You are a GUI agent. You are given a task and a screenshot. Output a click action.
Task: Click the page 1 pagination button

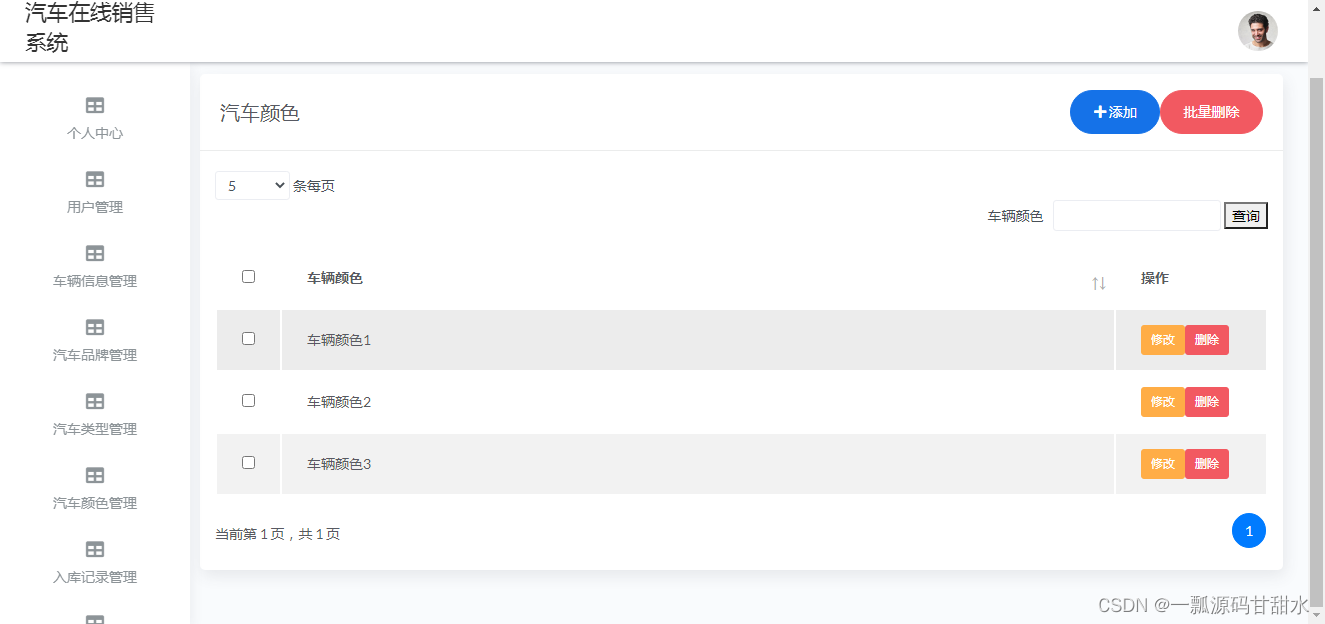tap(1248, 531)
